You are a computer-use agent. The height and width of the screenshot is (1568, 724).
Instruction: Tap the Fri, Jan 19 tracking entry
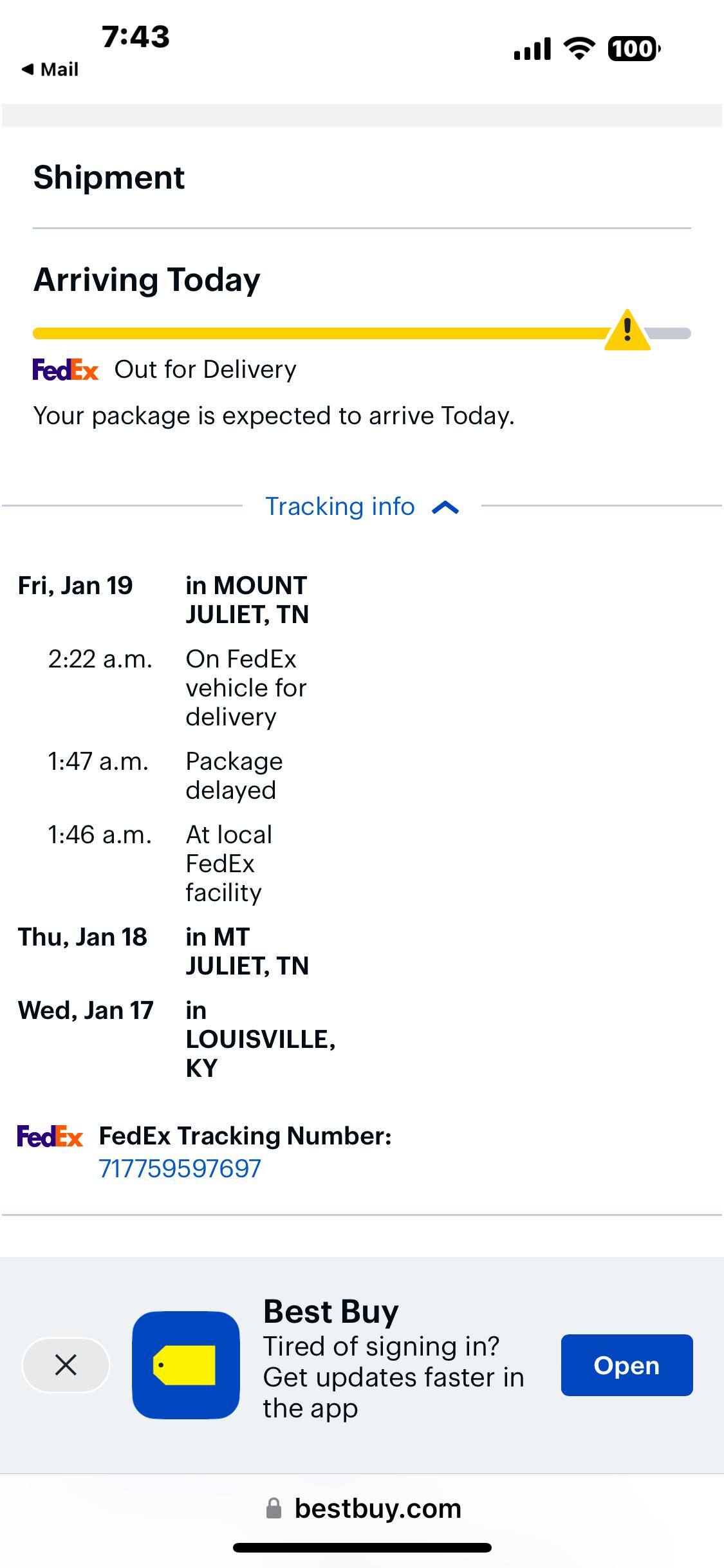pos(75,586)
